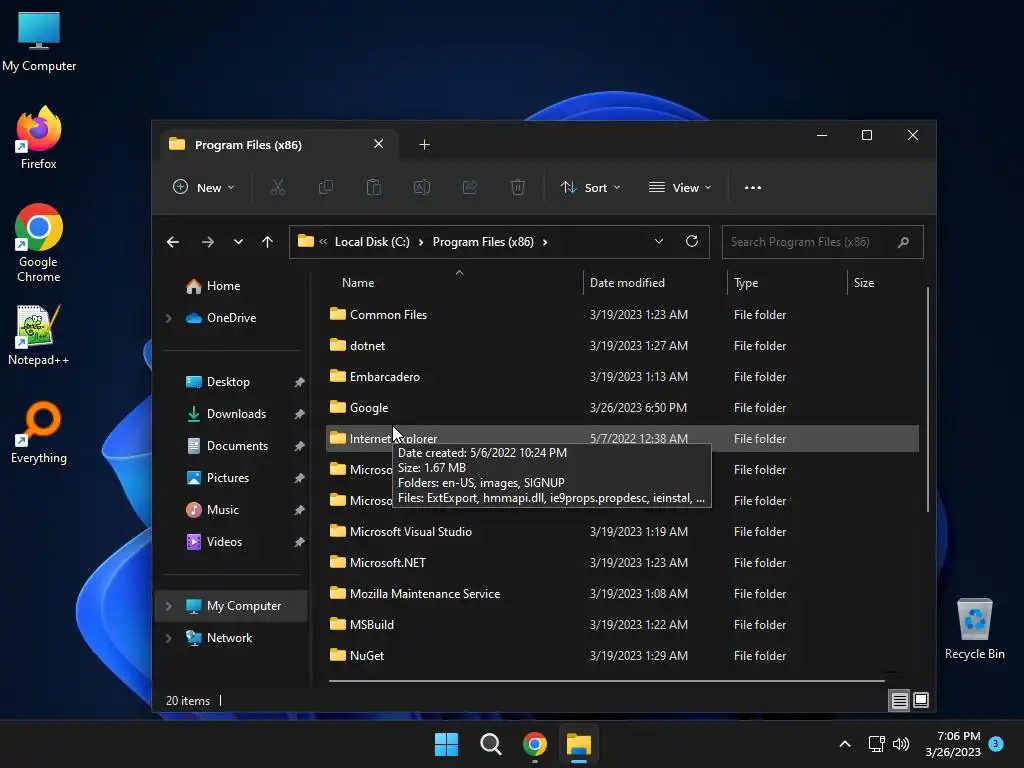
Task: Switch to large thumbnails view icon
Action: [x=921, y=700]
